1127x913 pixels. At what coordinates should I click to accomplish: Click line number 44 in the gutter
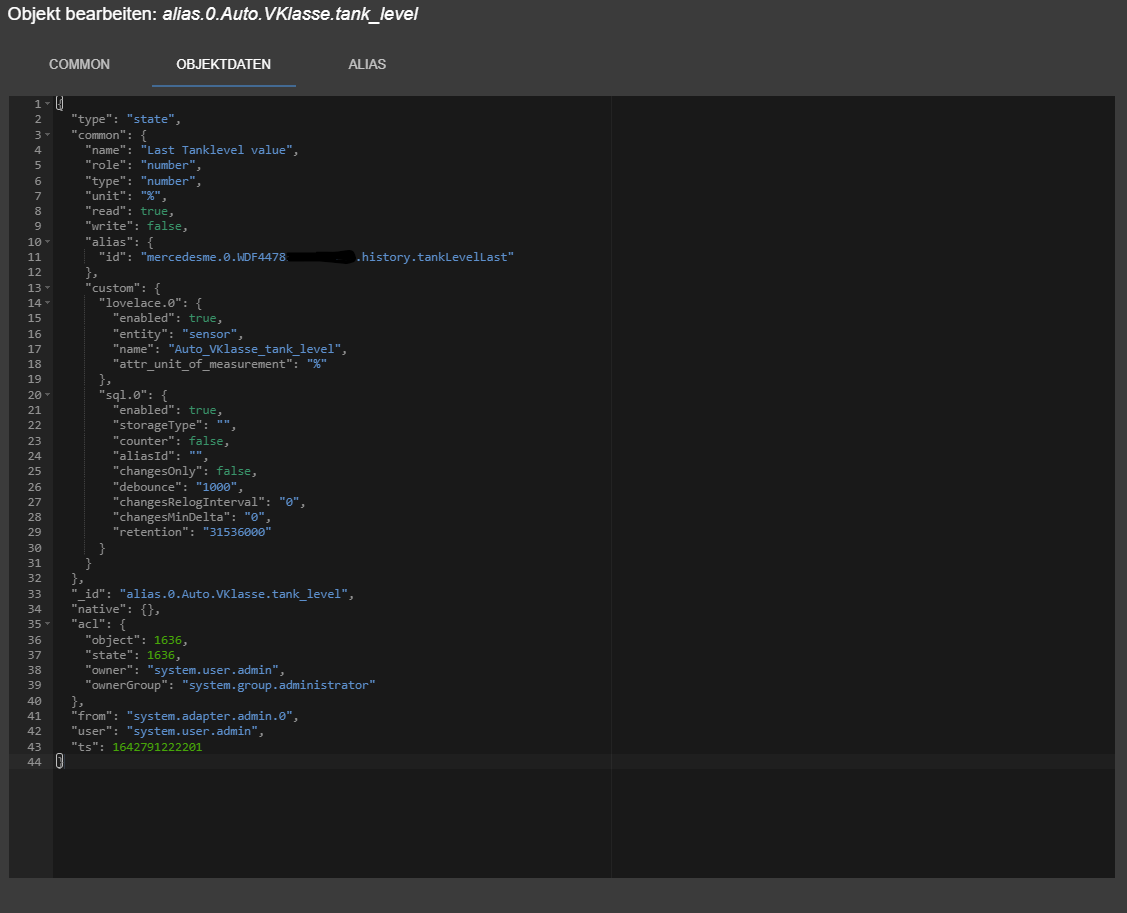pos(34,762)
